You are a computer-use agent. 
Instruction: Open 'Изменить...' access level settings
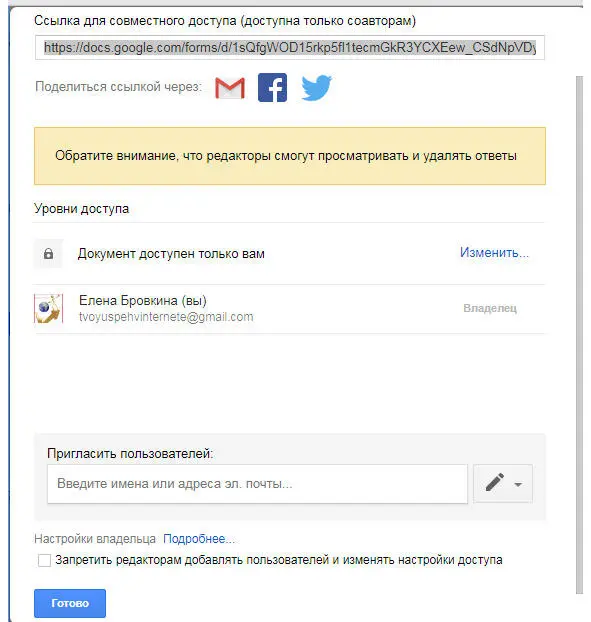494,252
